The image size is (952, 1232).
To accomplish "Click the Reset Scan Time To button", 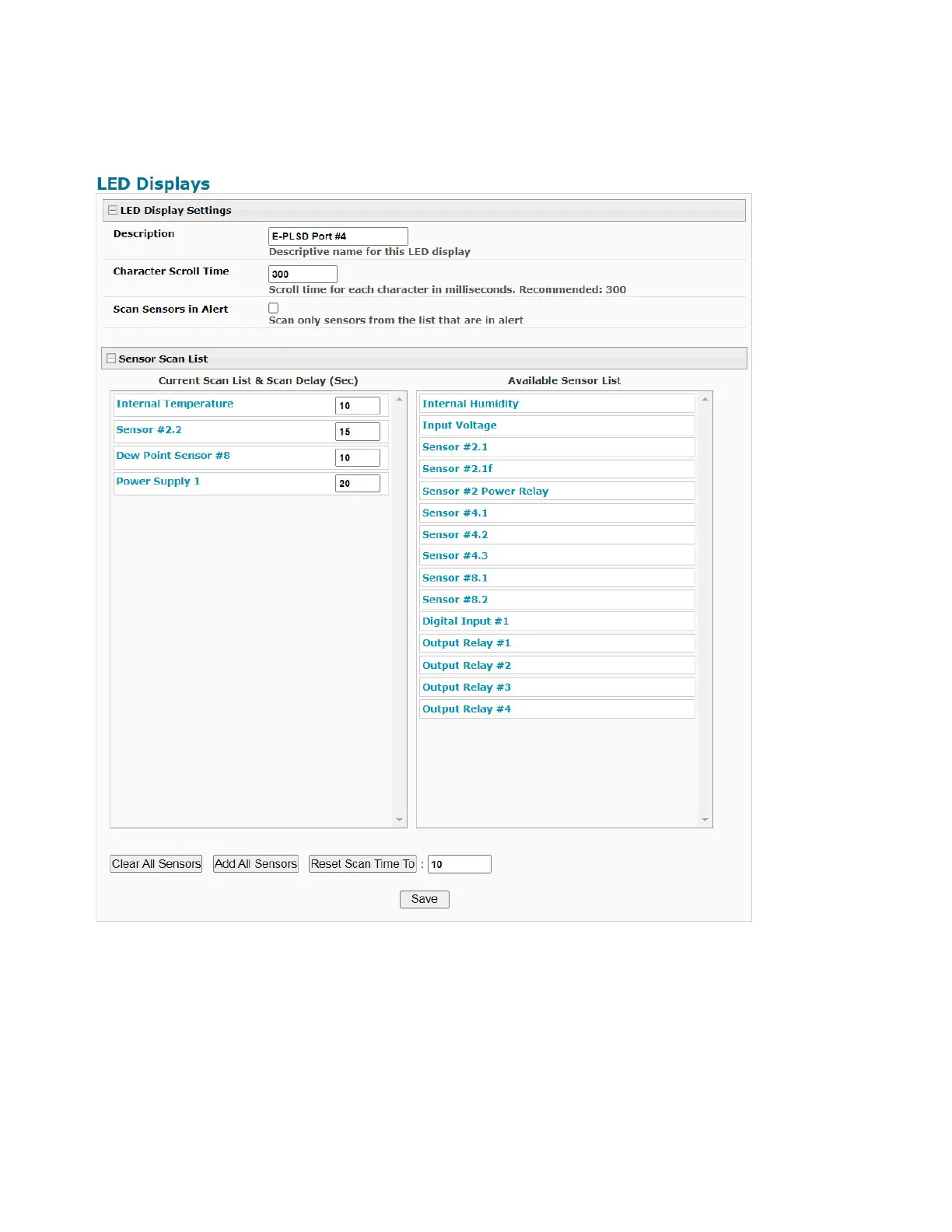I will tap(362, 863).
